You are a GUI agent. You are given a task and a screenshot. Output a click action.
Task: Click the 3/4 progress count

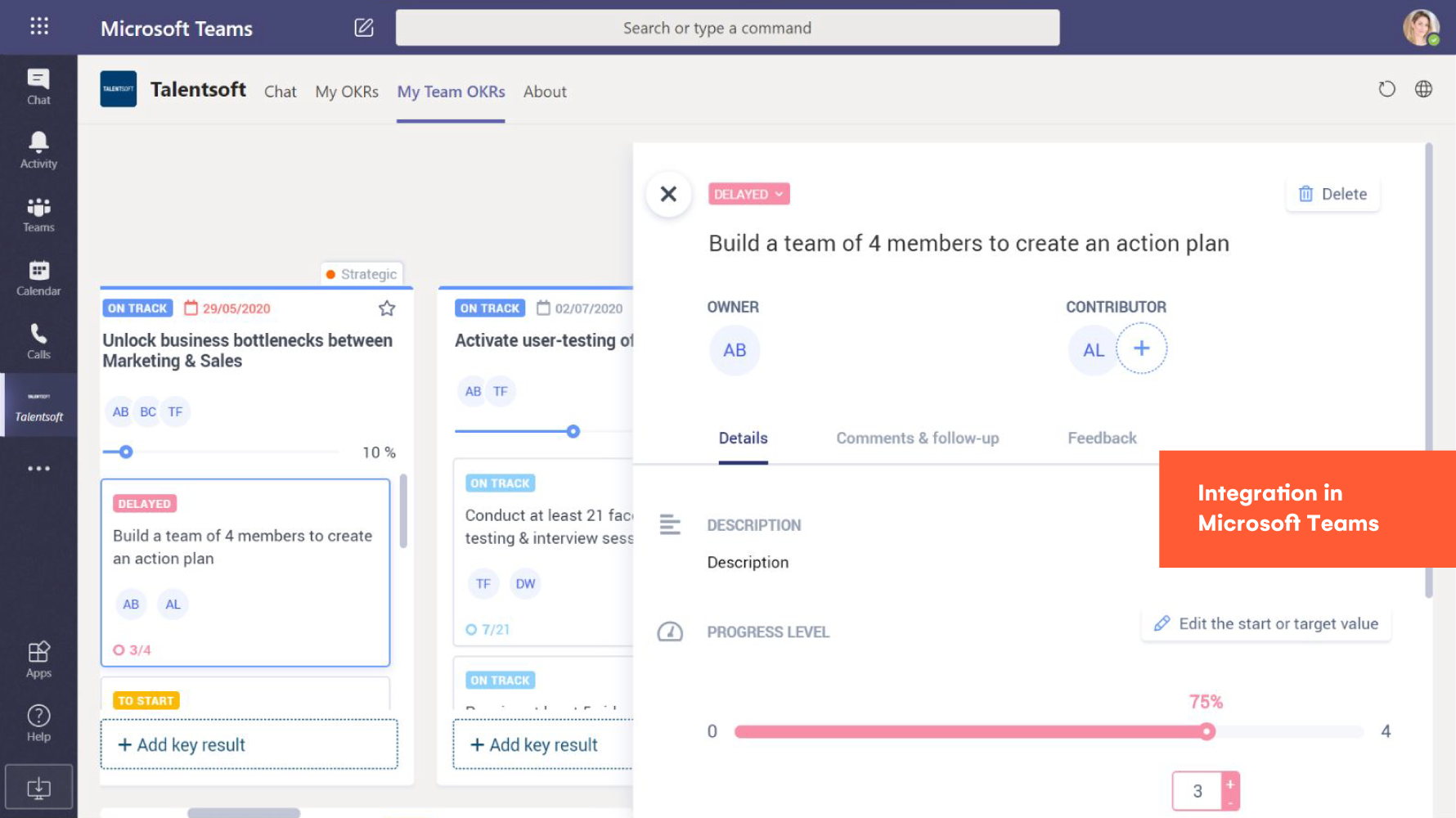click(132, 650)
